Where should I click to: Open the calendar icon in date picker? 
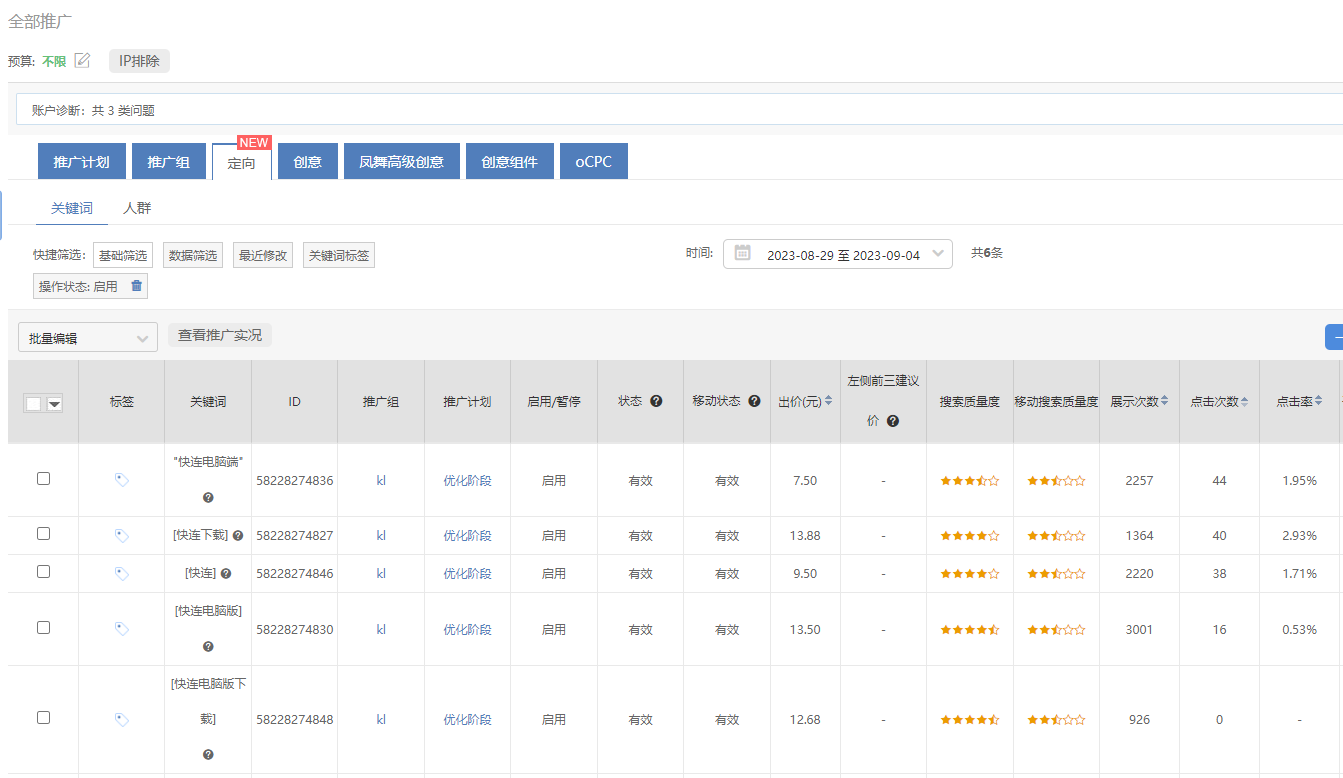click(742, 254)
